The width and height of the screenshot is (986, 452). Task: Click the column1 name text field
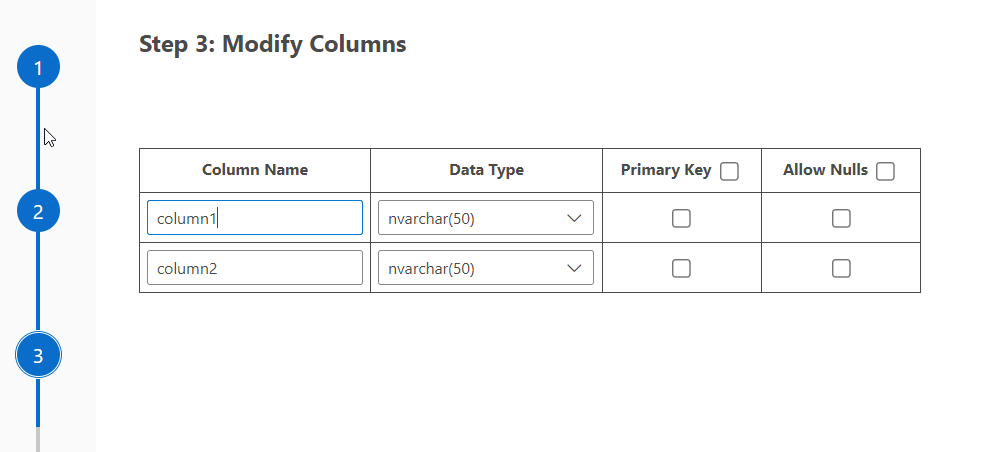pyautogui.click(x=254, y=218)
